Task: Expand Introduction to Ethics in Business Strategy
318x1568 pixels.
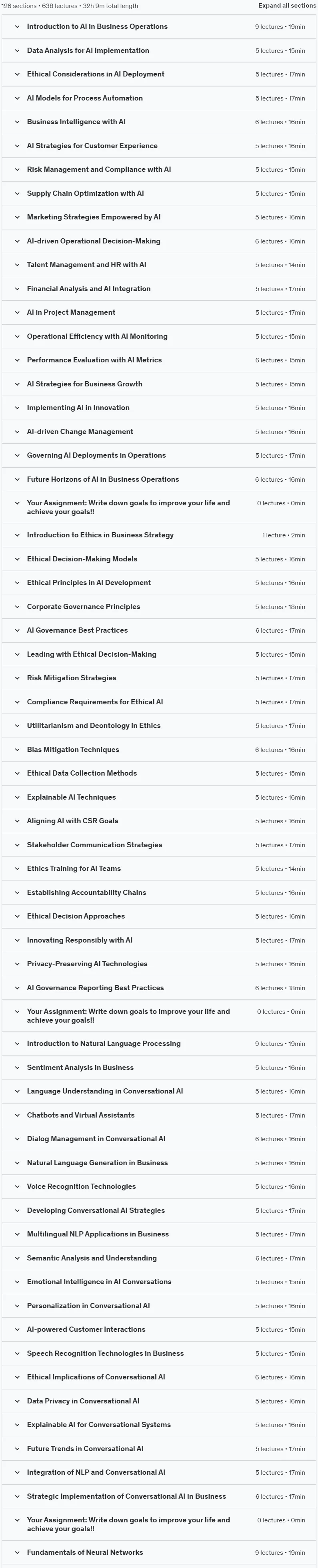Action: (x=159, y=535)
